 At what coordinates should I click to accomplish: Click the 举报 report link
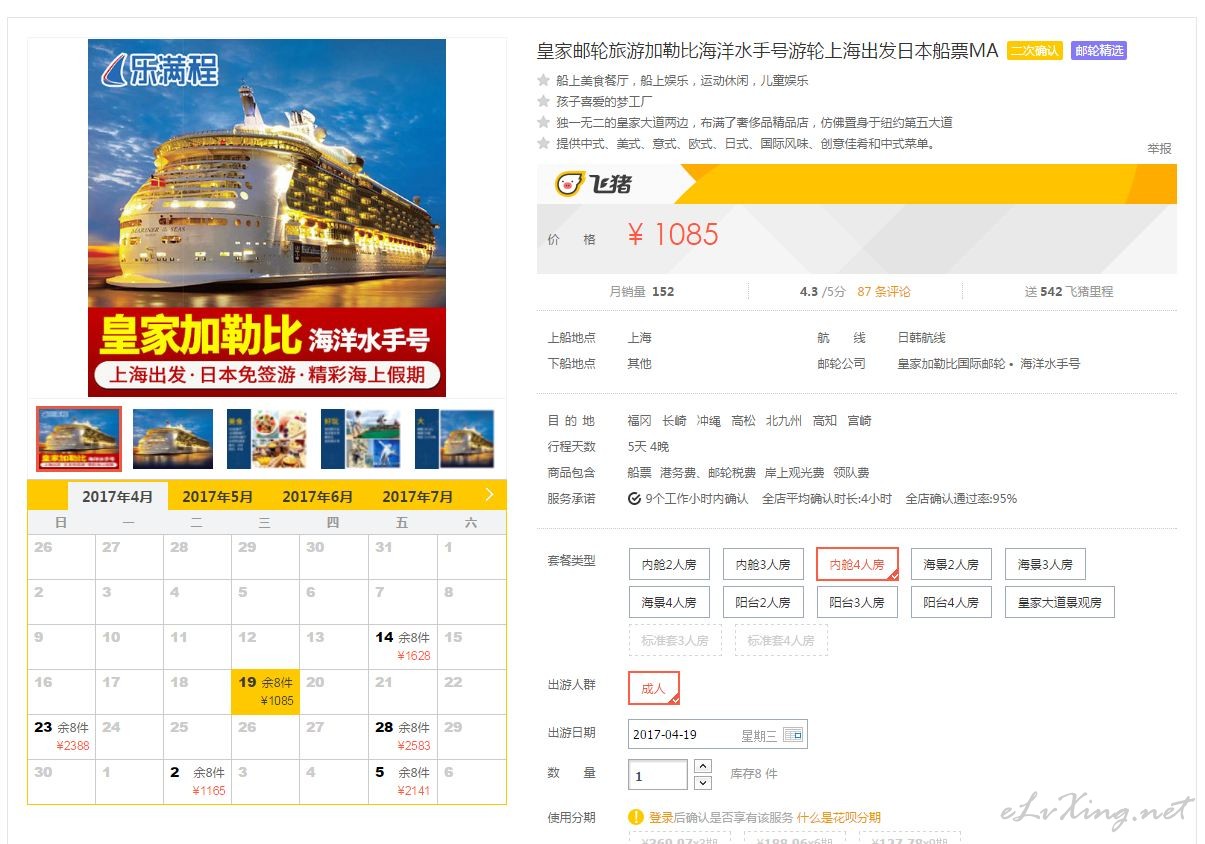(1159, 148)
